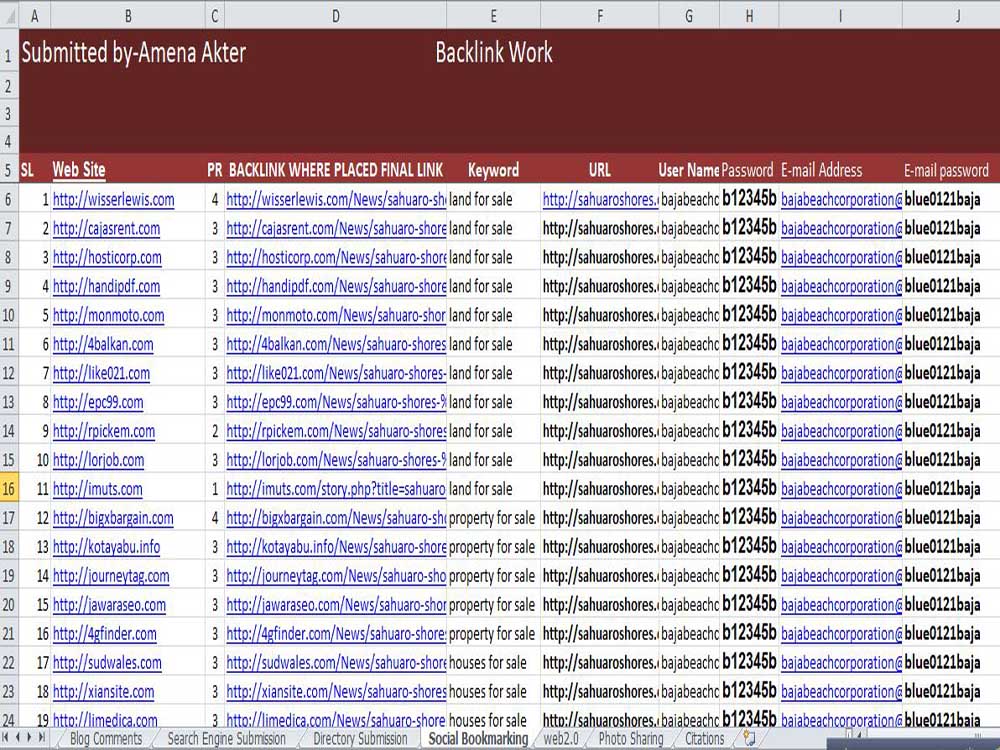The width and height of the screenshot is (1000, 750).
Task: Select column I header
Action: (841, 16)
